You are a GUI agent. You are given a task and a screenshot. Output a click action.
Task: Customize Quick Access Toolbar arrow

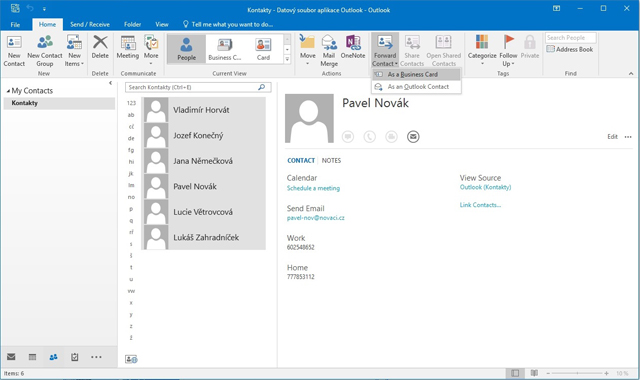[x=44, y=9]
